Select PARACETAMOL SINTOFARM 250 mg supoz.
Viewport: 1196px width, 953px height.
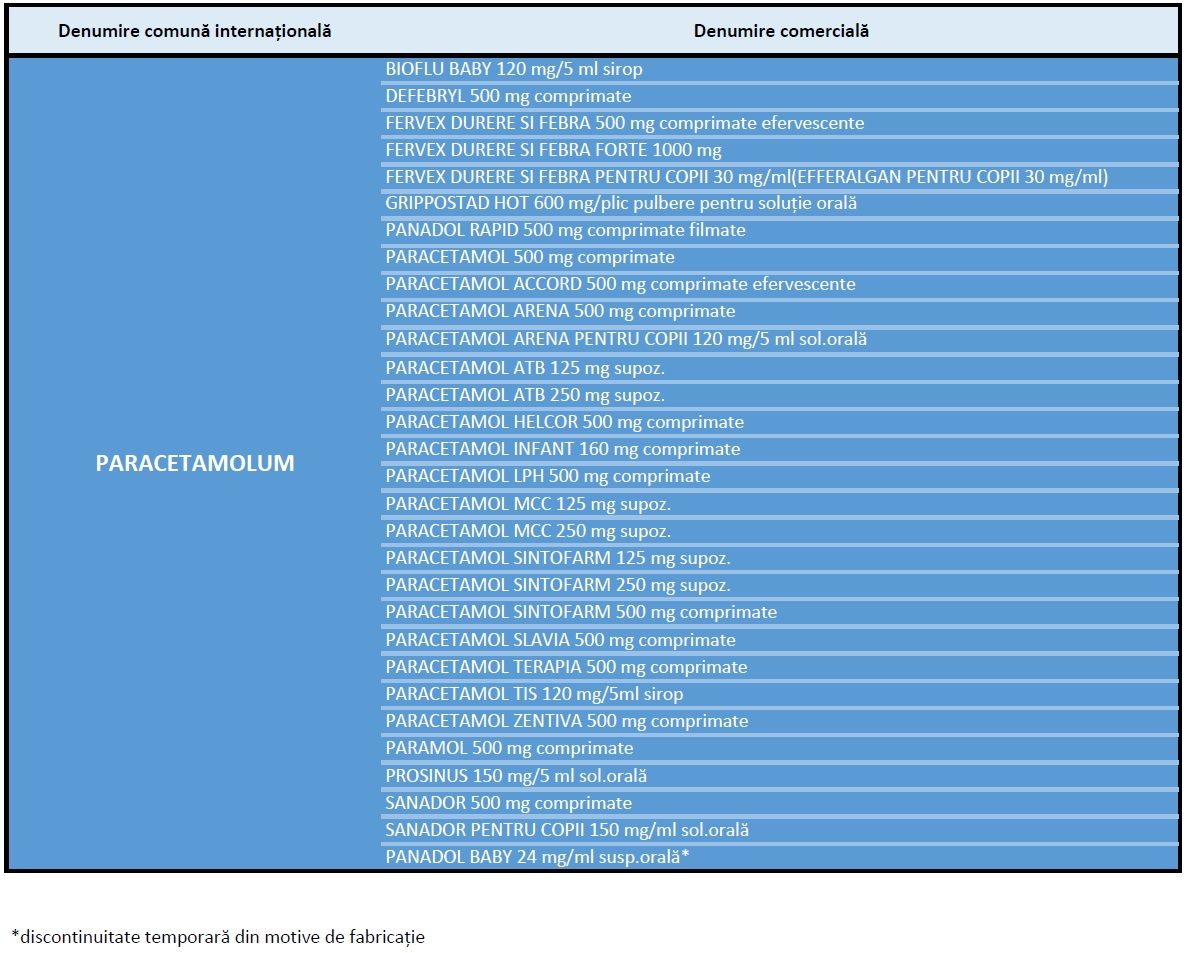tap(780, 585)
